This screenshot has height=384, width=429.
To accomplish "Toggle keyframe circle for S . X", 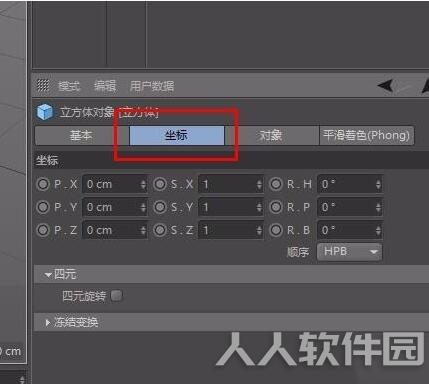I will pyautogui.click(x=160, y=184).
